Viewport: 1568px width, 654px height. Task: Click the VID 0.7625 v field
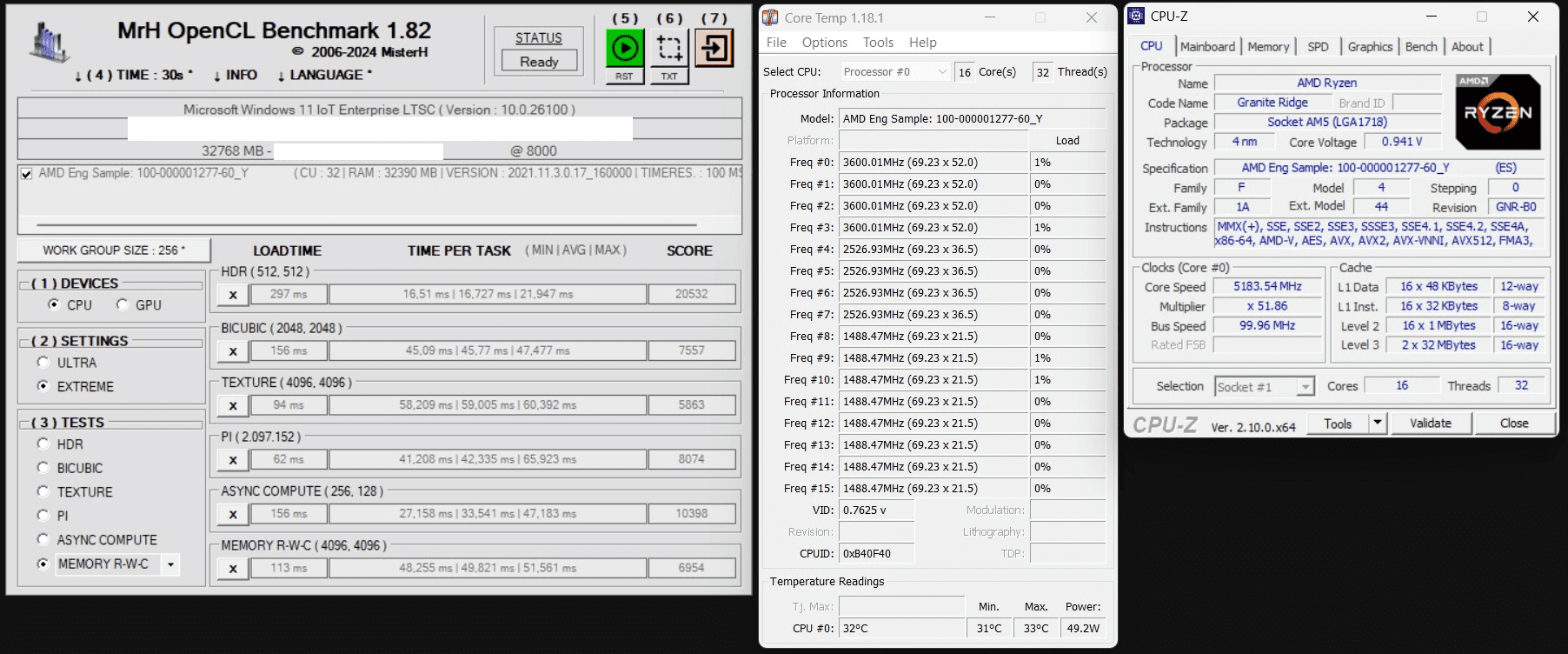pos(876,511)
